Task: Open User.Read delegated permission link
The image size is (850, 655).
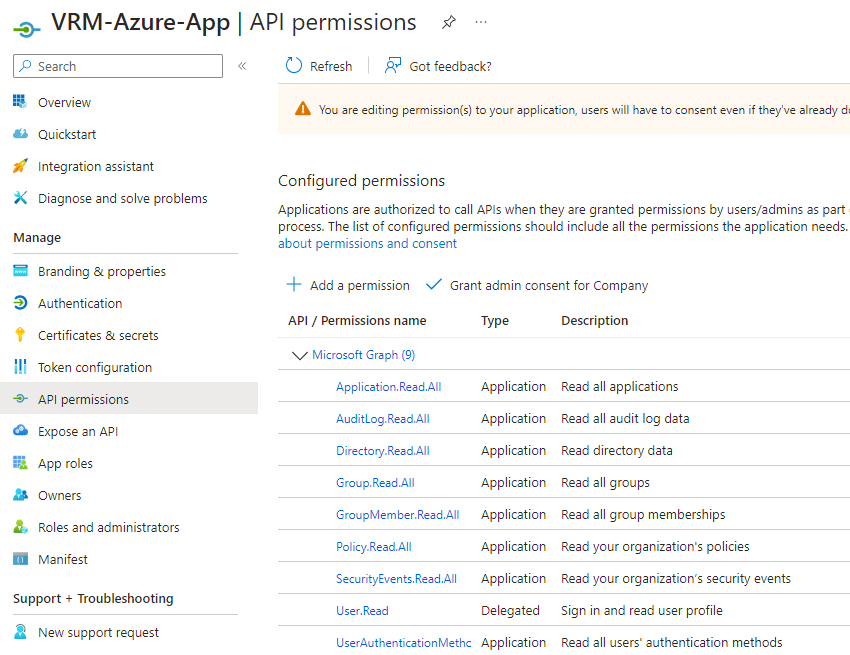Action: coord(362,611)
